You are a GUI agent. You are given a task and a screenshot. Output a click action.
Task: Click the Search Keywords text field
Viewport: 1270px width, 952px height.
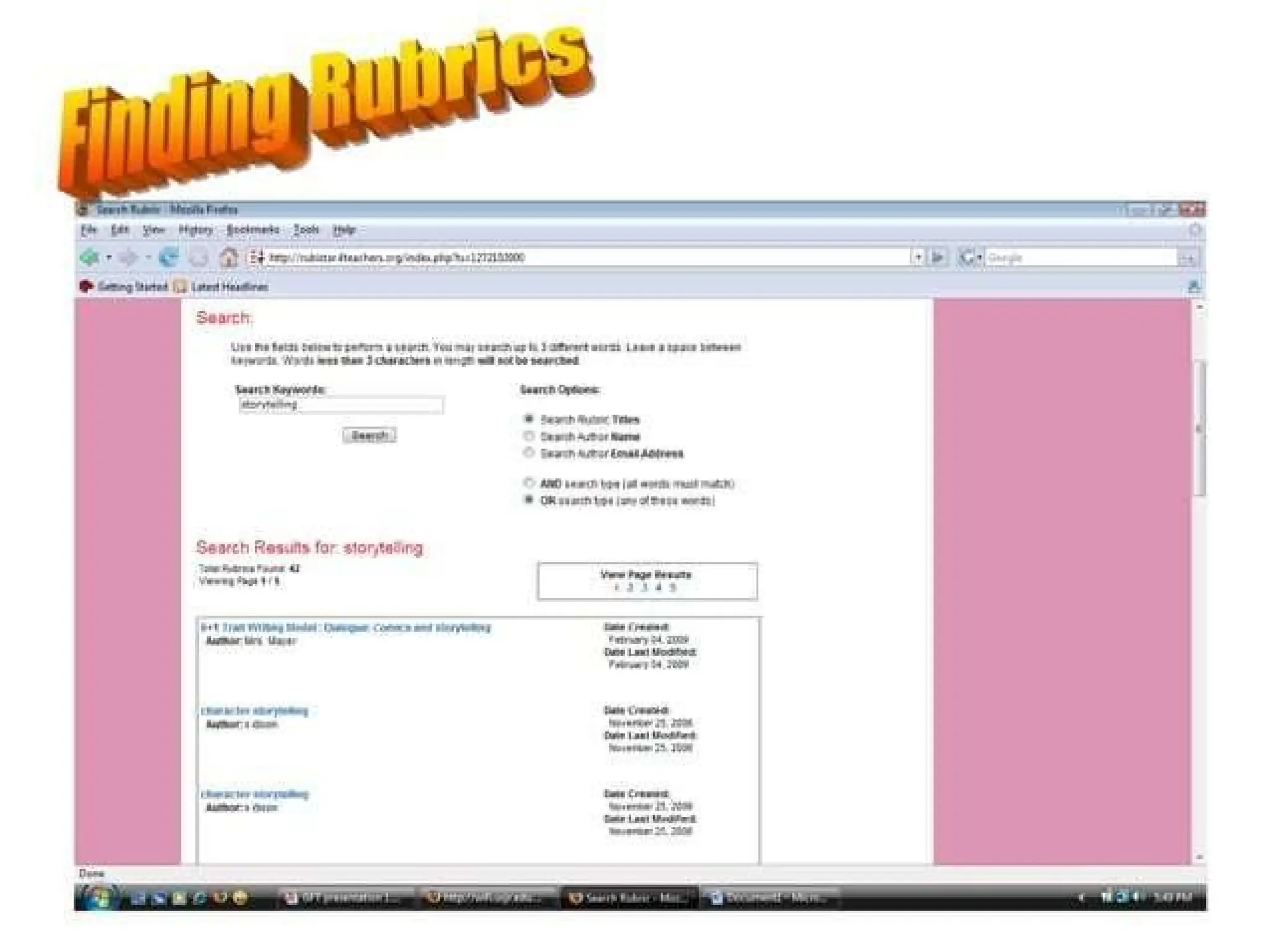pos(341,405)
